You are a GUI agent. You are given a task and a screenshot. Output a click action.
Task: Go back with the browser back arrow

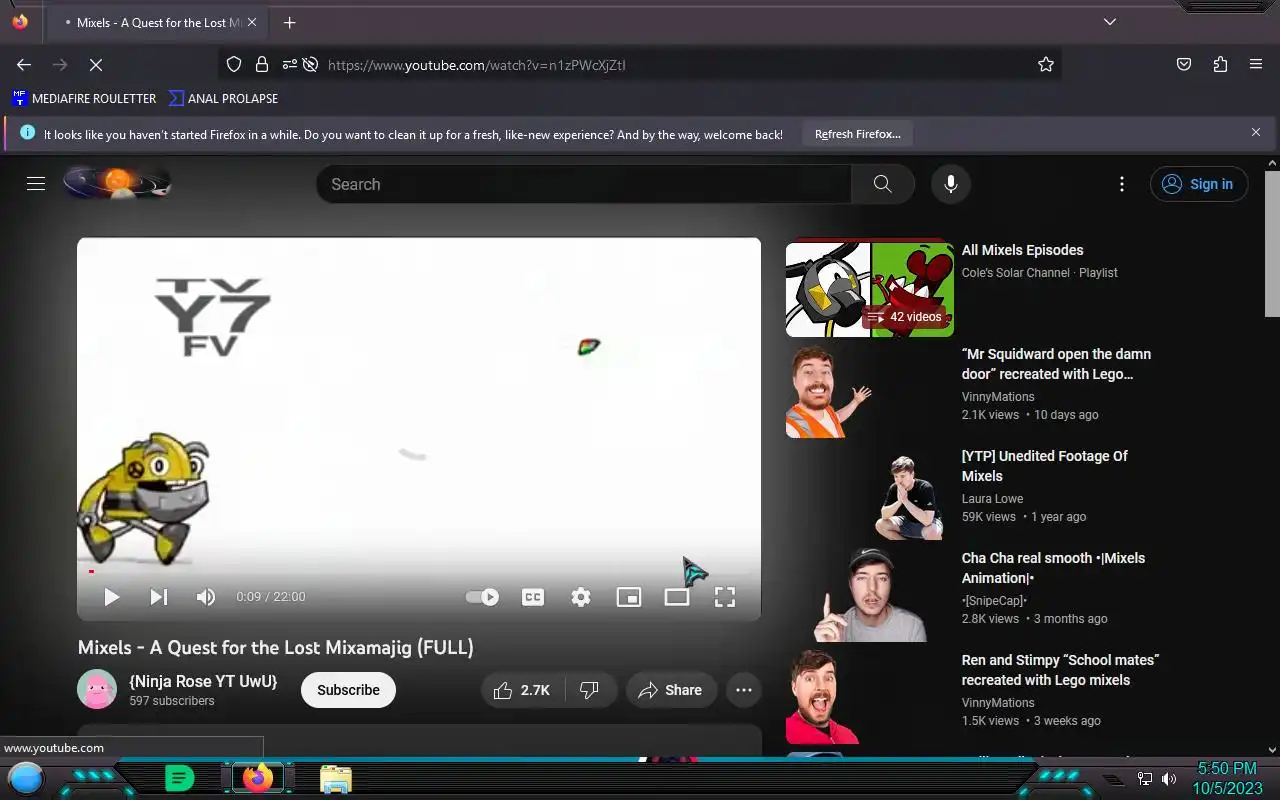click(x=24, y=64)
